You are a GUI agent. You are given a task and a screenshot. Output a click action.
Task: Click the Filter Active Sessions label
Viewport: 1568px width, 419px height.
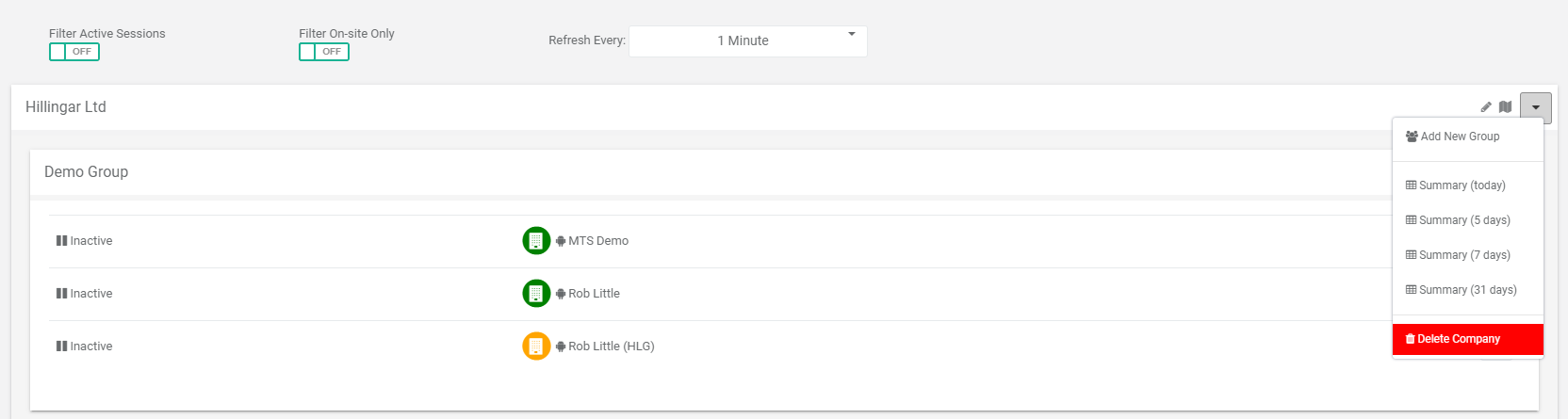pos(107,34)
